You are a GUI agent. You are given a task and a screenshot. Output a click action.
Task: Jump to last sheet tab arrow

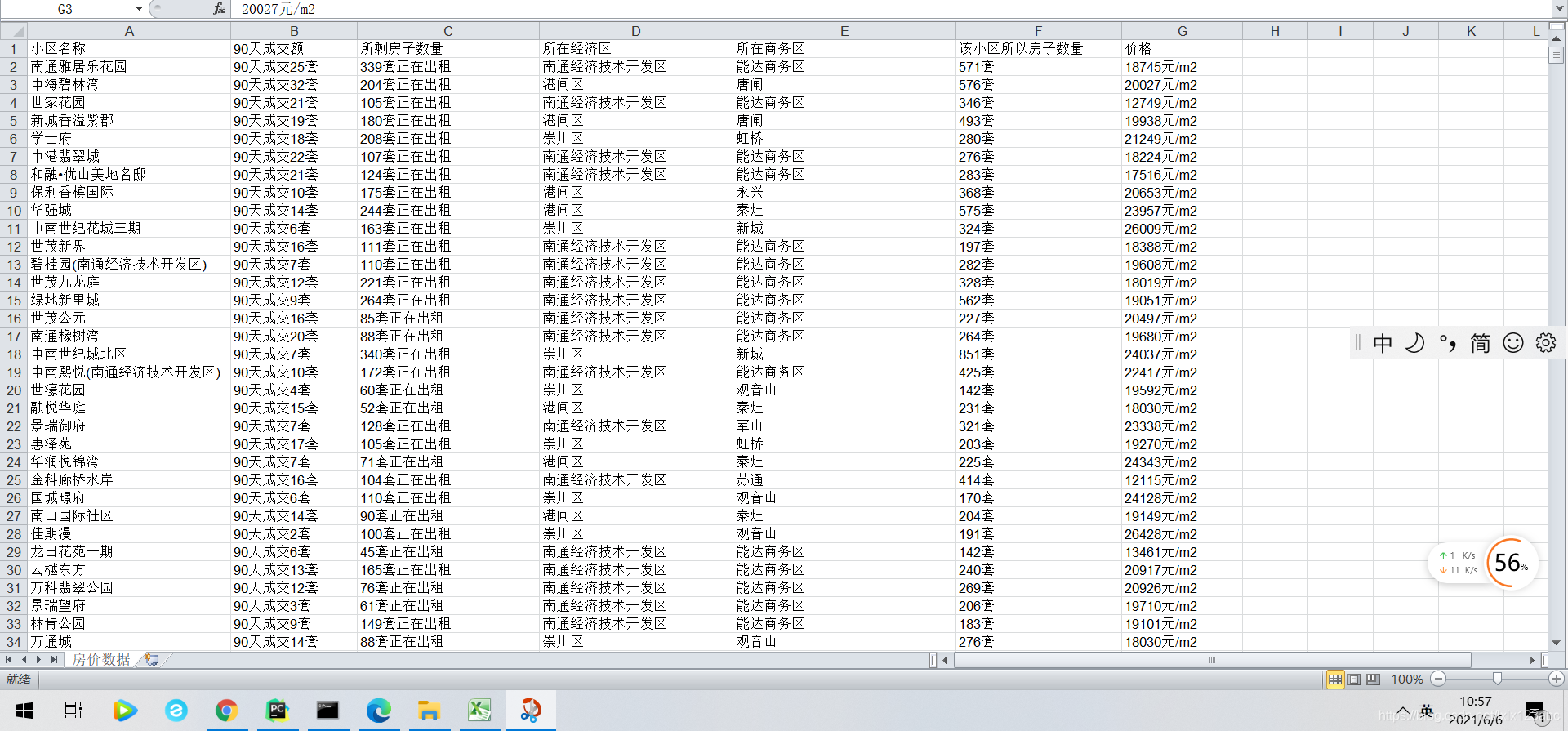[x=53, y=659]
